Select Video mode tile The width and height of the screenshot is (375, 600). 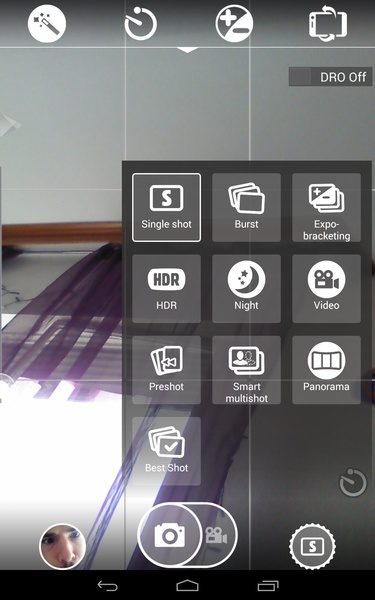click(326, 289)
